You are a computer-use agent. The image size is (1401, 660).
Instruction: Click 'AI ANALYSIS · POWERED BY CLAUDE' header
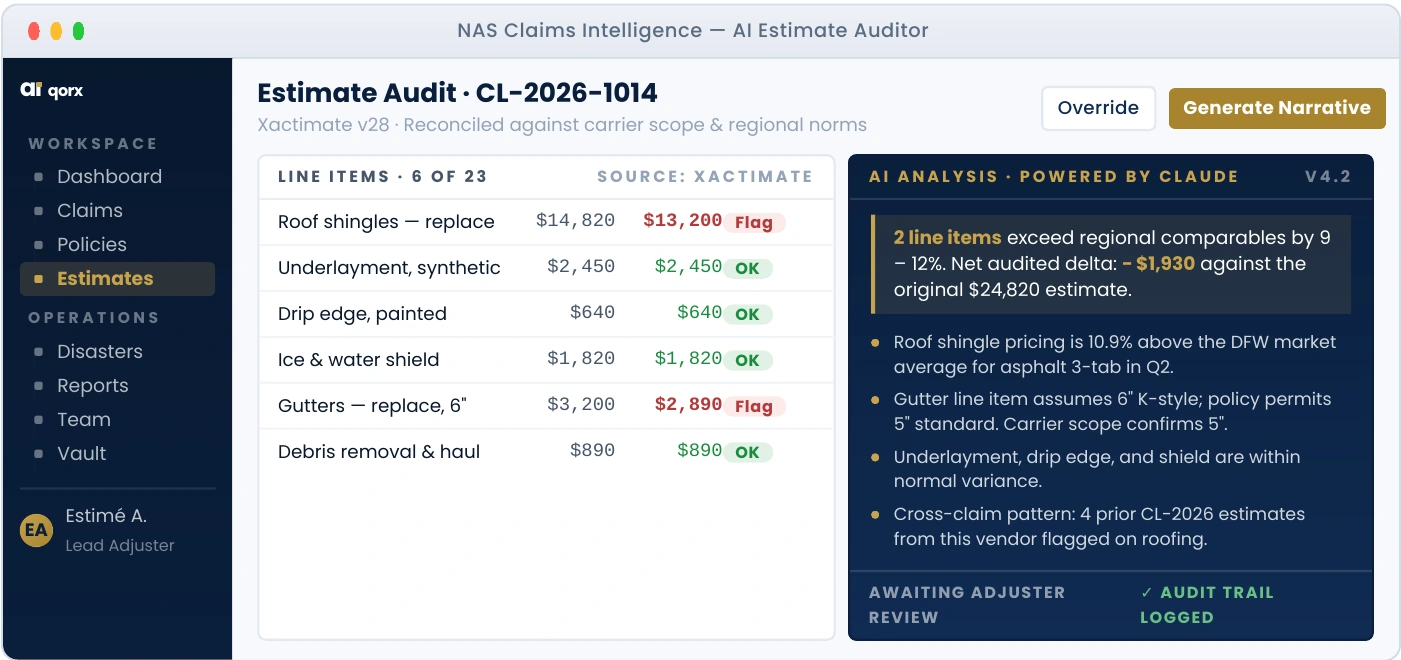[x=1054, y=177]
